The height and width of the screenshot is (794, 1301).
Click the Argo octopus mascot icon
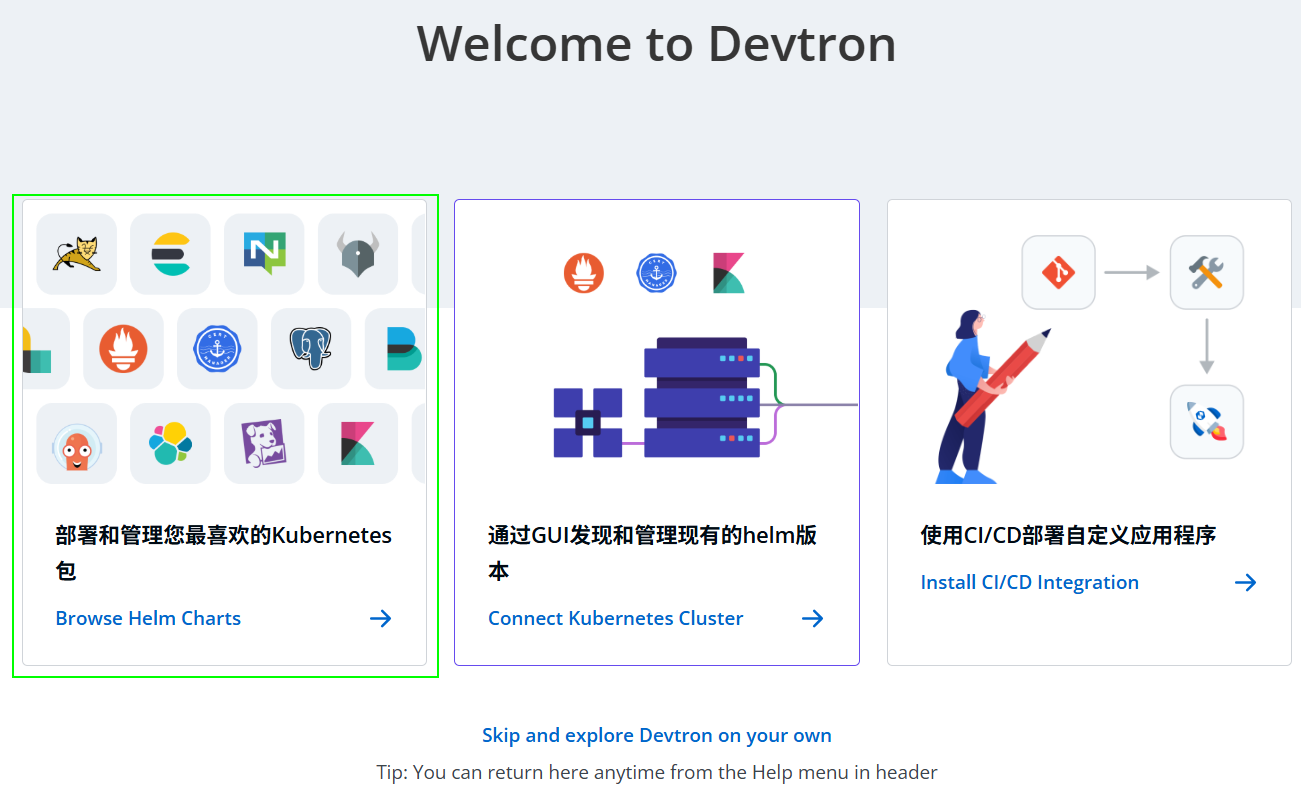(77, 443)
